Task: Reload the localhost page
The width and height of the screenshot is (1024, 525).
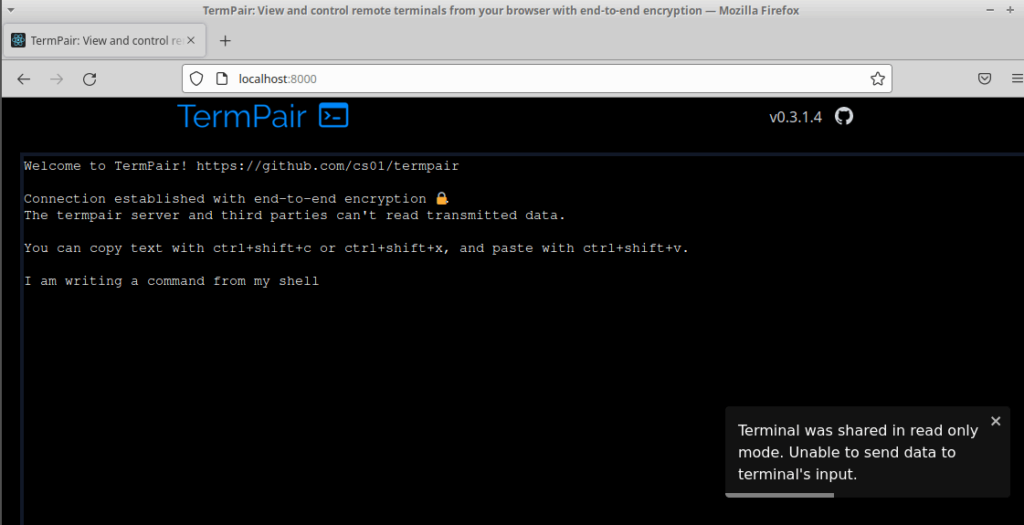Action: point(89,79)
